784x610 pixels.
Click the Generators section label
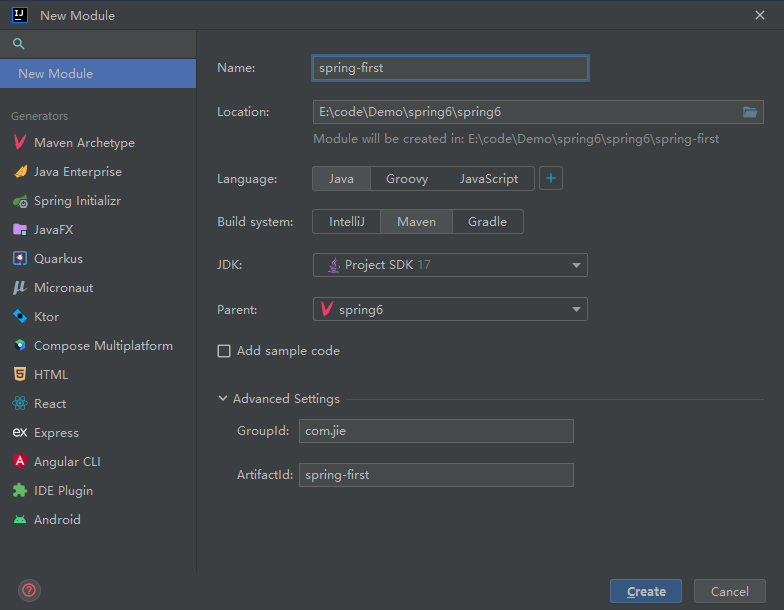coord(40,116)
